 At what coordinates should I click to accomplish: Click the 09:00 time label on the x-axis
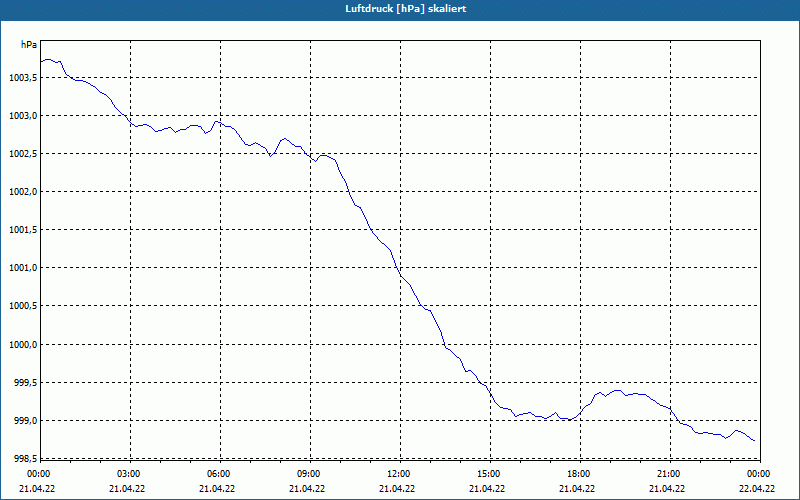point(310,474)
